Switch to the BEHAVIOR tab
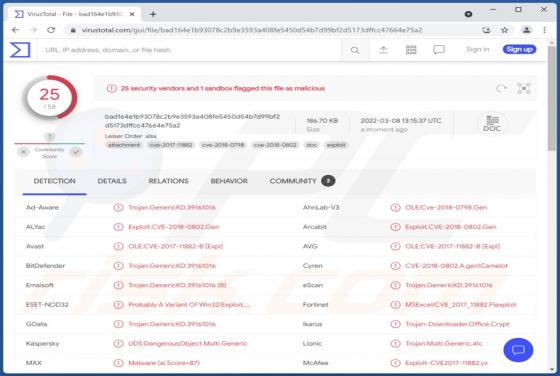Viewport: 560px width, 376px height. pos(229,181)
